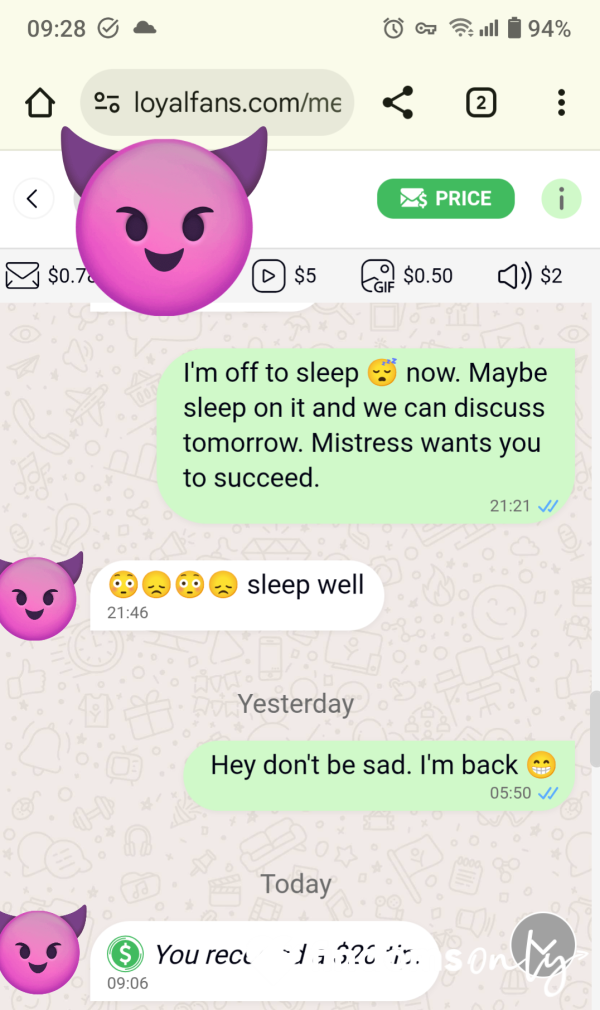Click the chat scrollbar on right edge
This screenshot has width=600, height=1010.
pyautogui.click(x=595, y=729)
